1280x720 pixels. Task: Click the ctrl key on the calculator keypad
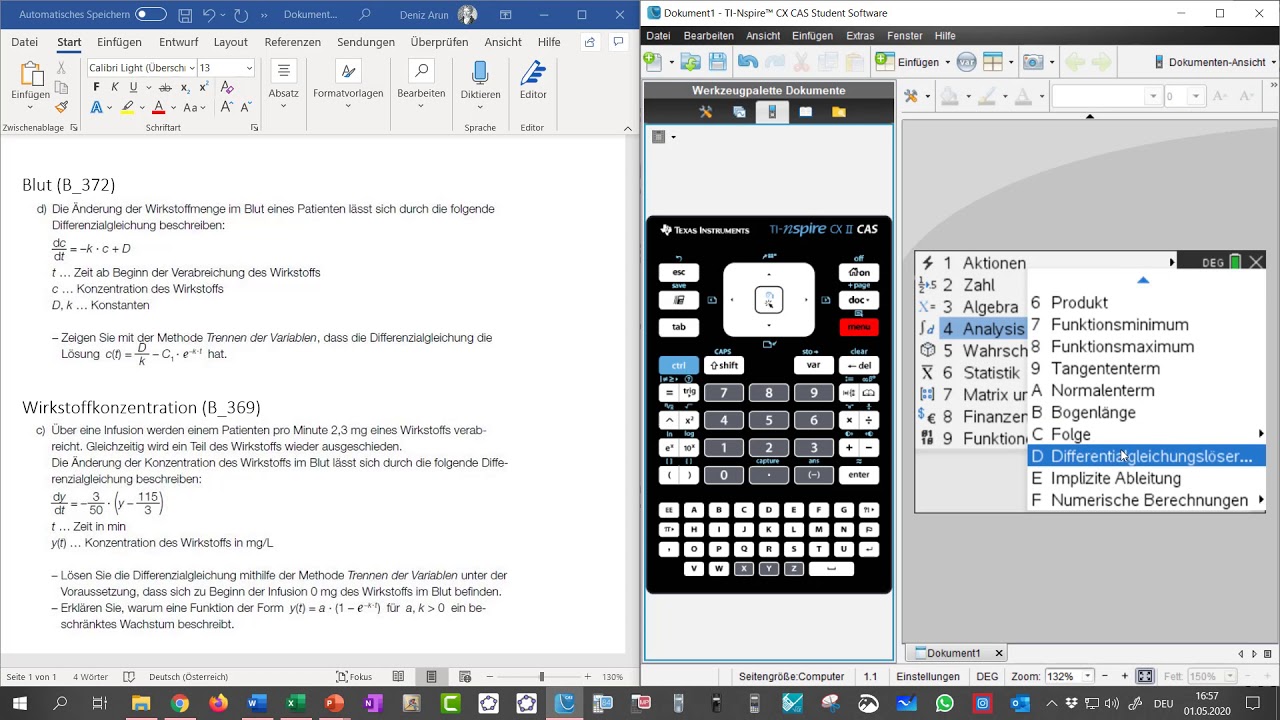click(x=678, y=365)
